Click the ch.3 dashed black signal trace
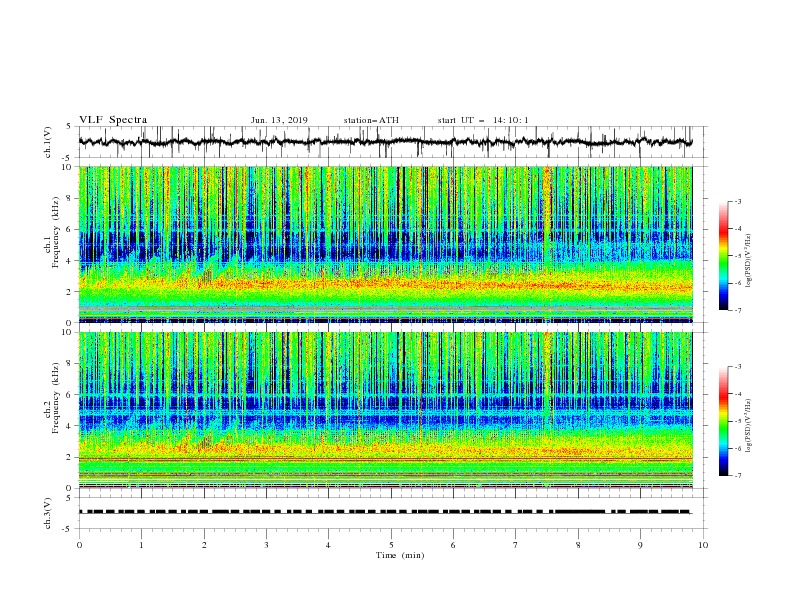792x612 pixels. coord(385,512)
